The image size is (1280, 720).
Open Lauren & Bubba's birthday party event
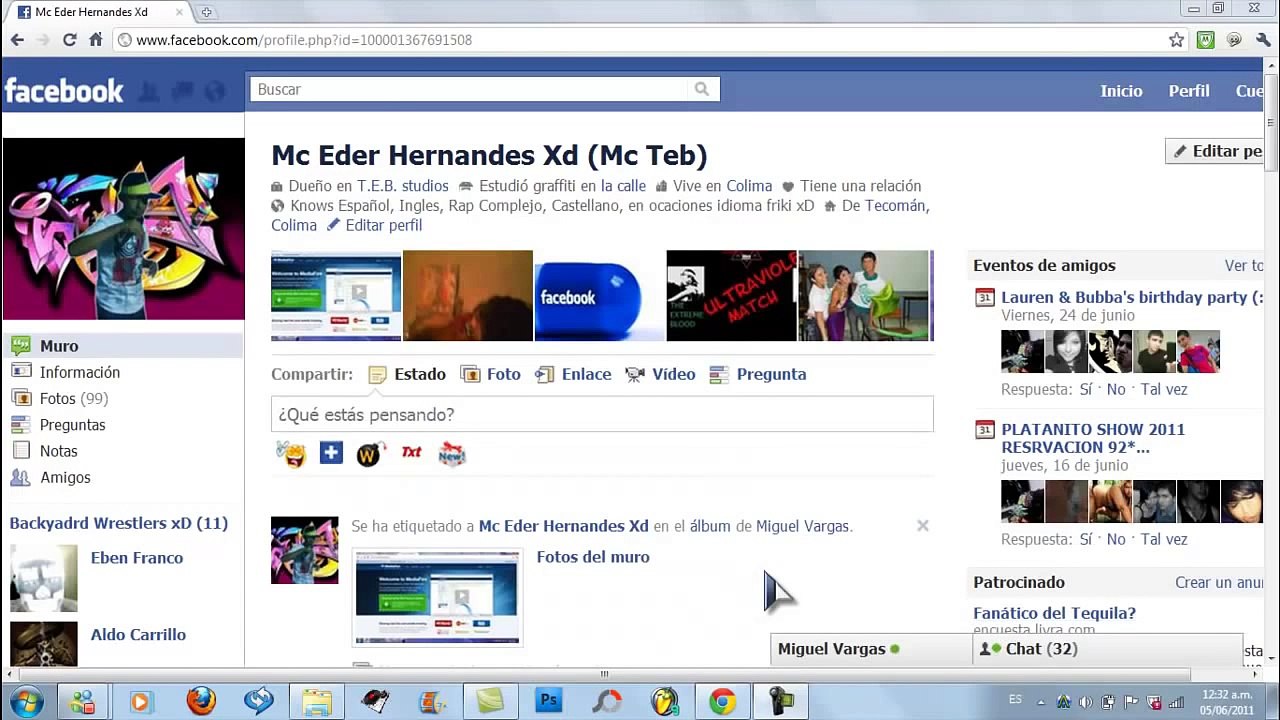pos(1131,297)
